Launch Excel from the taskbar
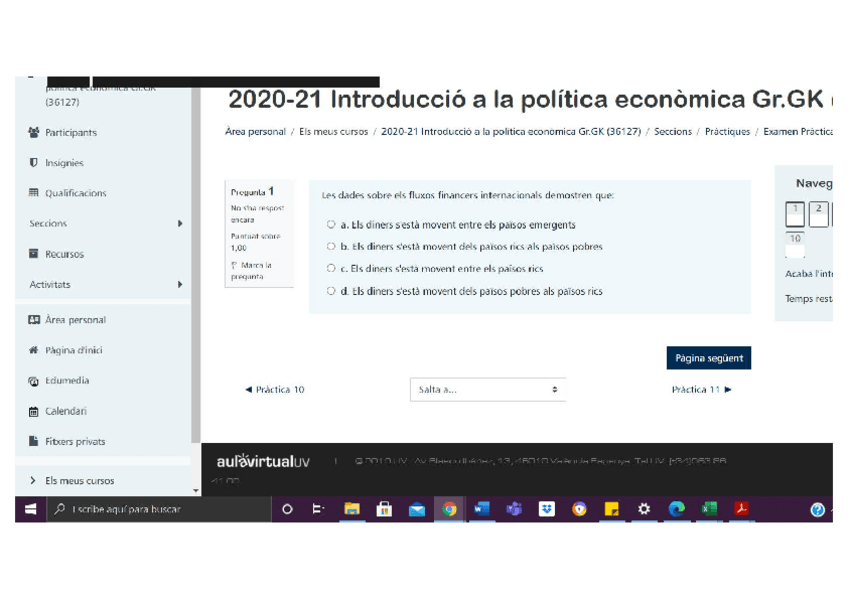Viewport: 848px width, 599px height. click(708, 509)
